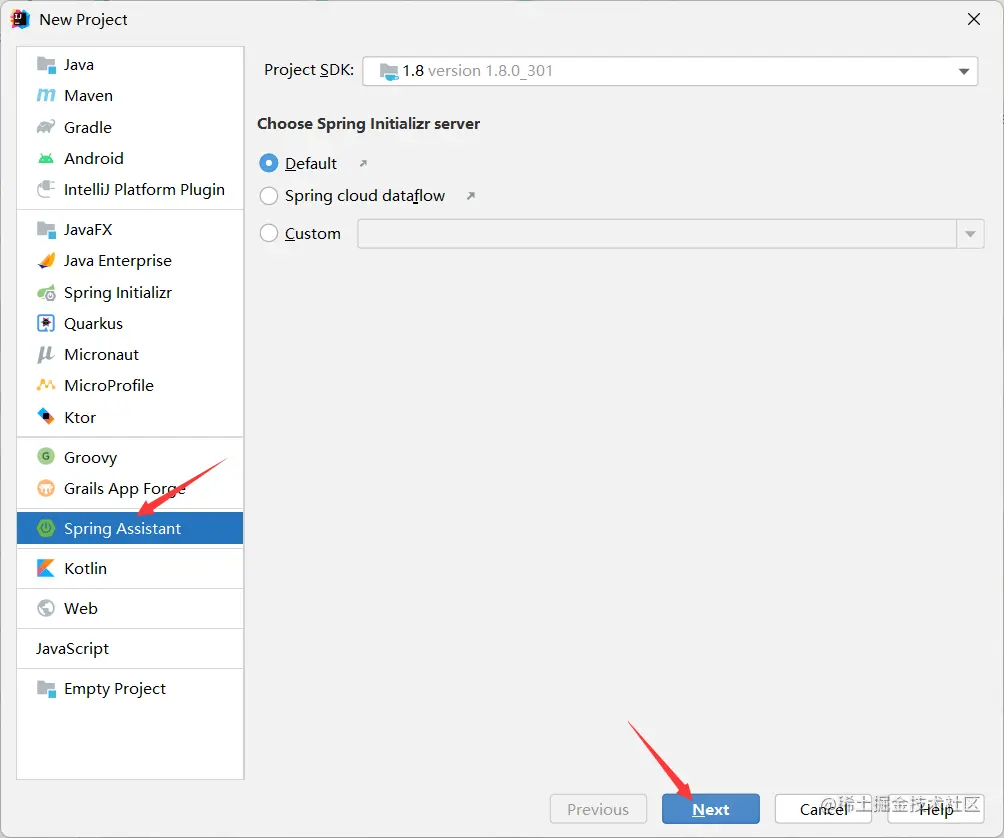Choose the Maven project type
This screenshot has width=1004, height=838.
[130, 95]
